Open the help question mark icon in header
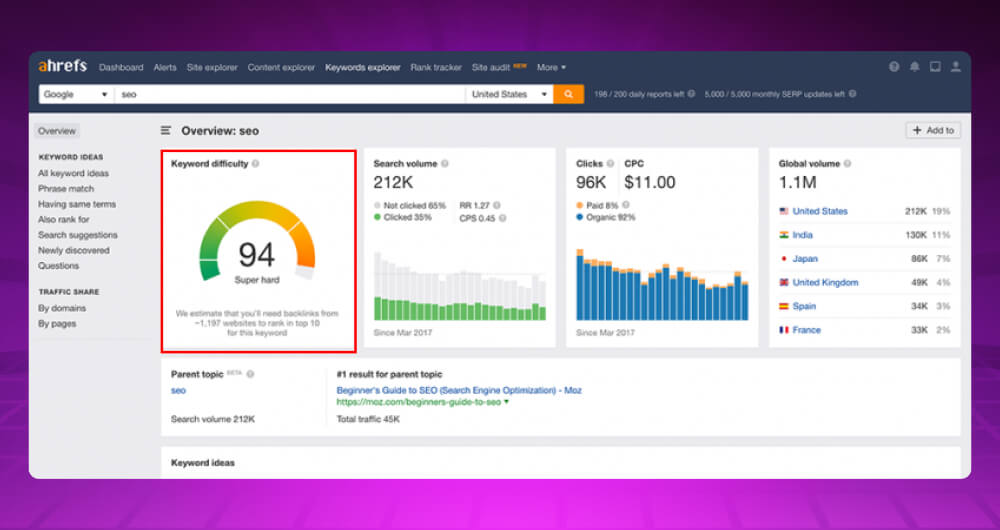 tap(894, 67)
